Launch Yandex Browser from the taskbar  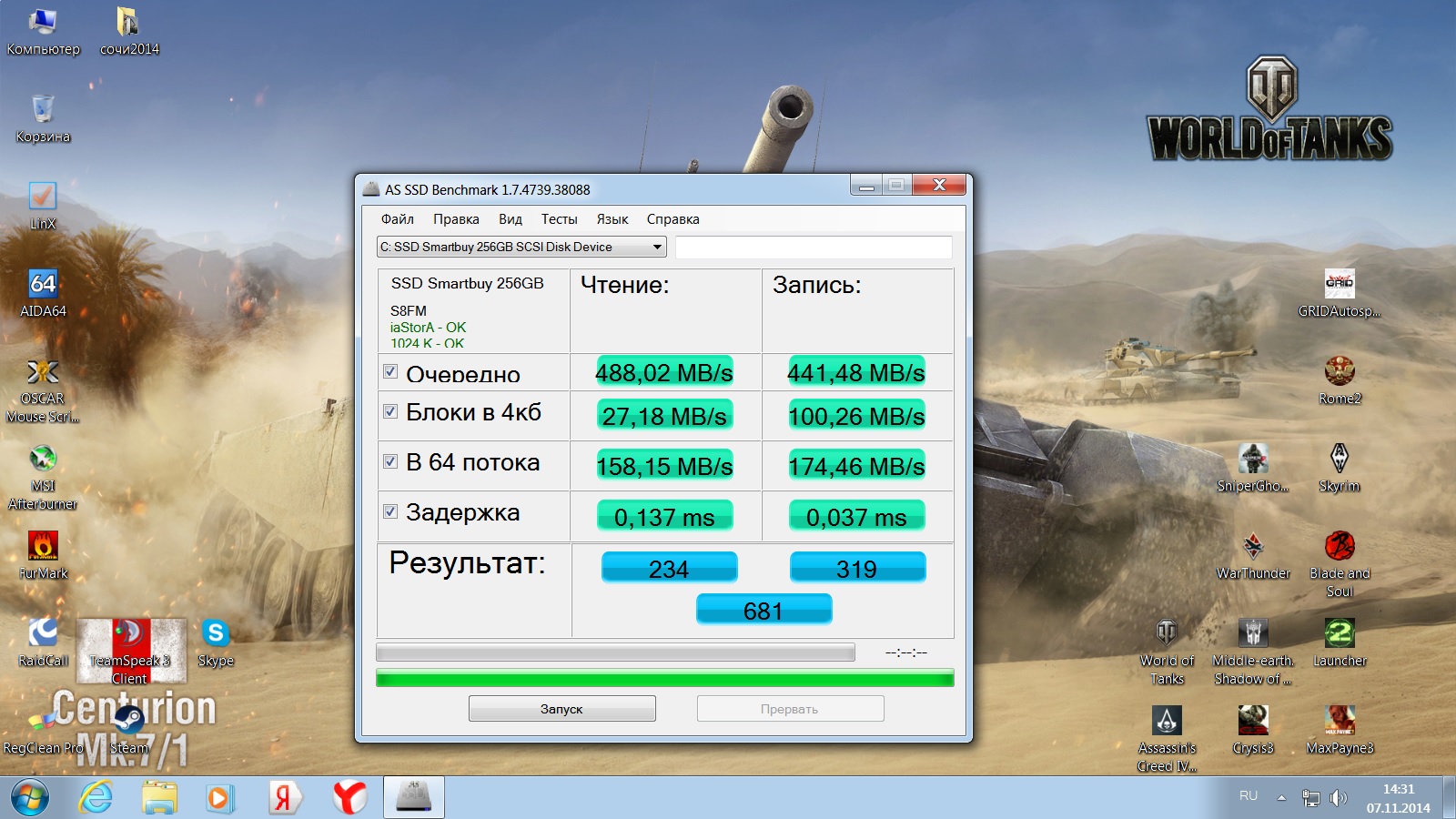pos(349,798)
